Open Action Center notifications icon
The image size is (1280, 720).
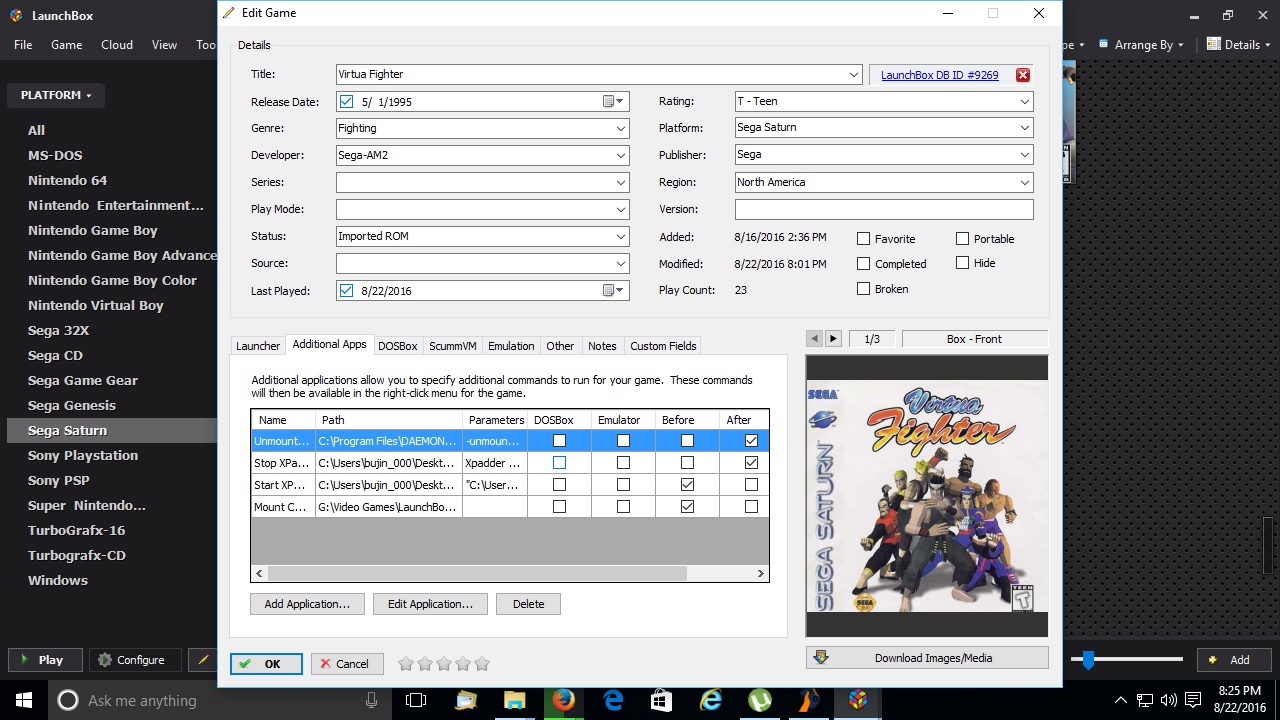point(1191,700)
